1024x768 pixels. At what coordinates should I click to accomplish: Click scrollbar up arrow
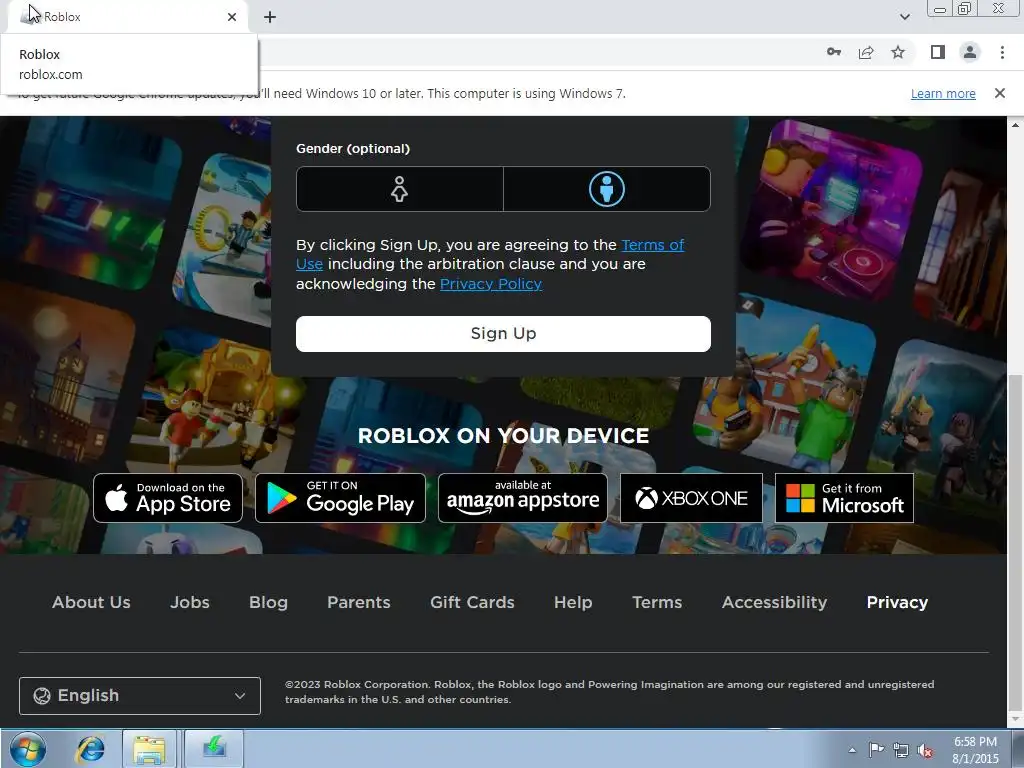[1015, 124]
